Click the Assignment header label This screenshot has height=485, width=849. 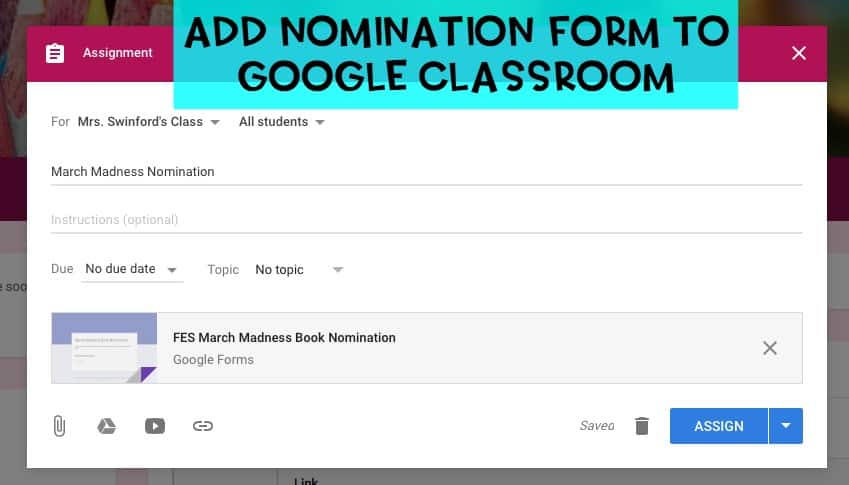(117, 53)
